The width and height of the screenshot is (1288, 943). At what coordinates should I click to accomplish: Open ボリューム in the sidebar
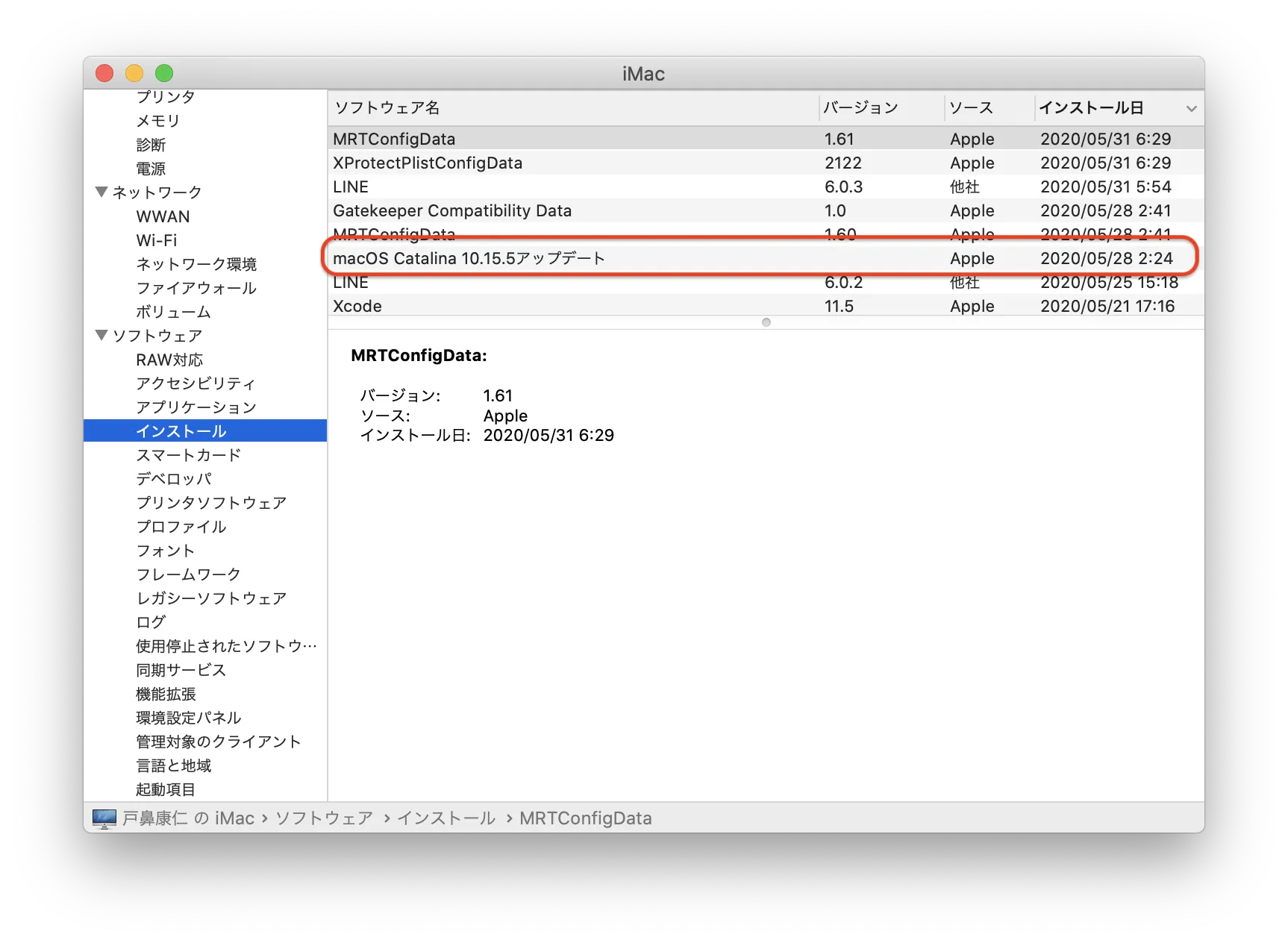pos(173,312)
